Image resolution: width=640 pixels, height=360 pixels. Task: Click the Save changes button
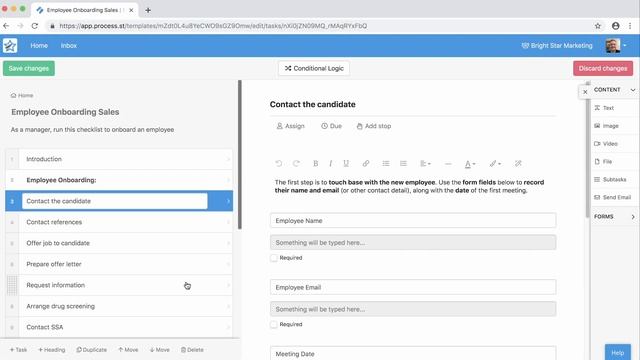29,68
